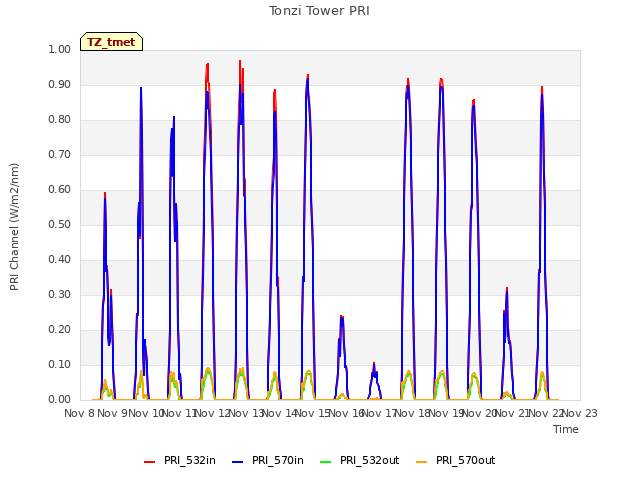Click the 0.90 y-axis tick label
640x480 pixels.
[60, 84]
